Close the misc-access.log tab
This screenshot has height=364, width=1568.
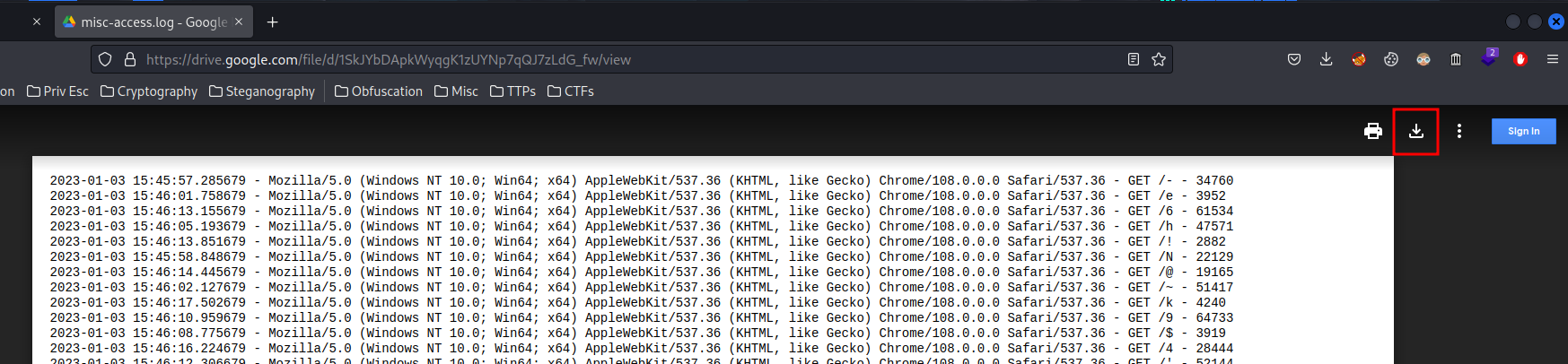tap(239, 22)
